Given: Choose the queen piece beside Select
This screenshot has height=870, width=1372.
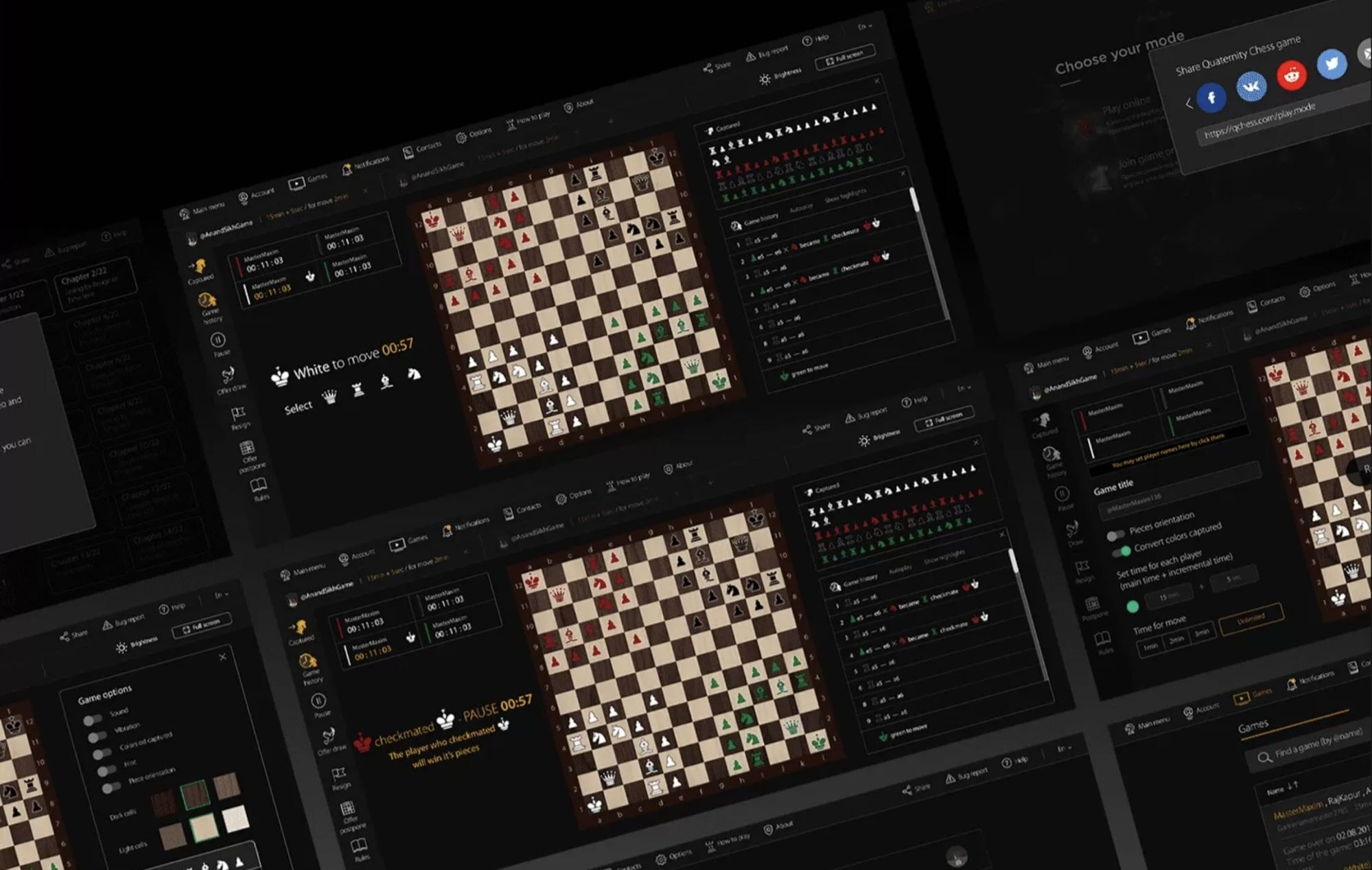Looking at the screenshot, I should coord(329,397).
